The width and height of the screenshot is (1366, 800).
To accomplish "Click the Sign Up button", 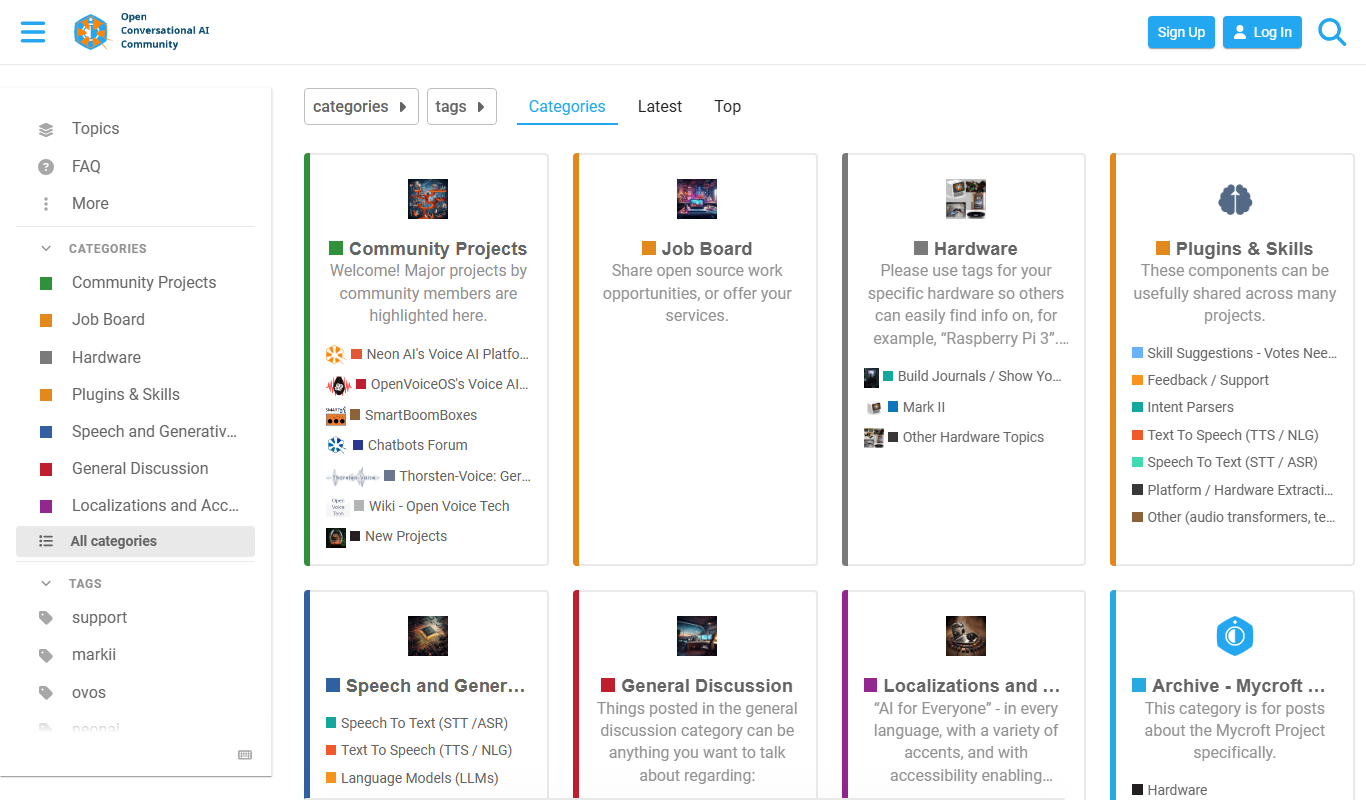I will pos(1181,32).
